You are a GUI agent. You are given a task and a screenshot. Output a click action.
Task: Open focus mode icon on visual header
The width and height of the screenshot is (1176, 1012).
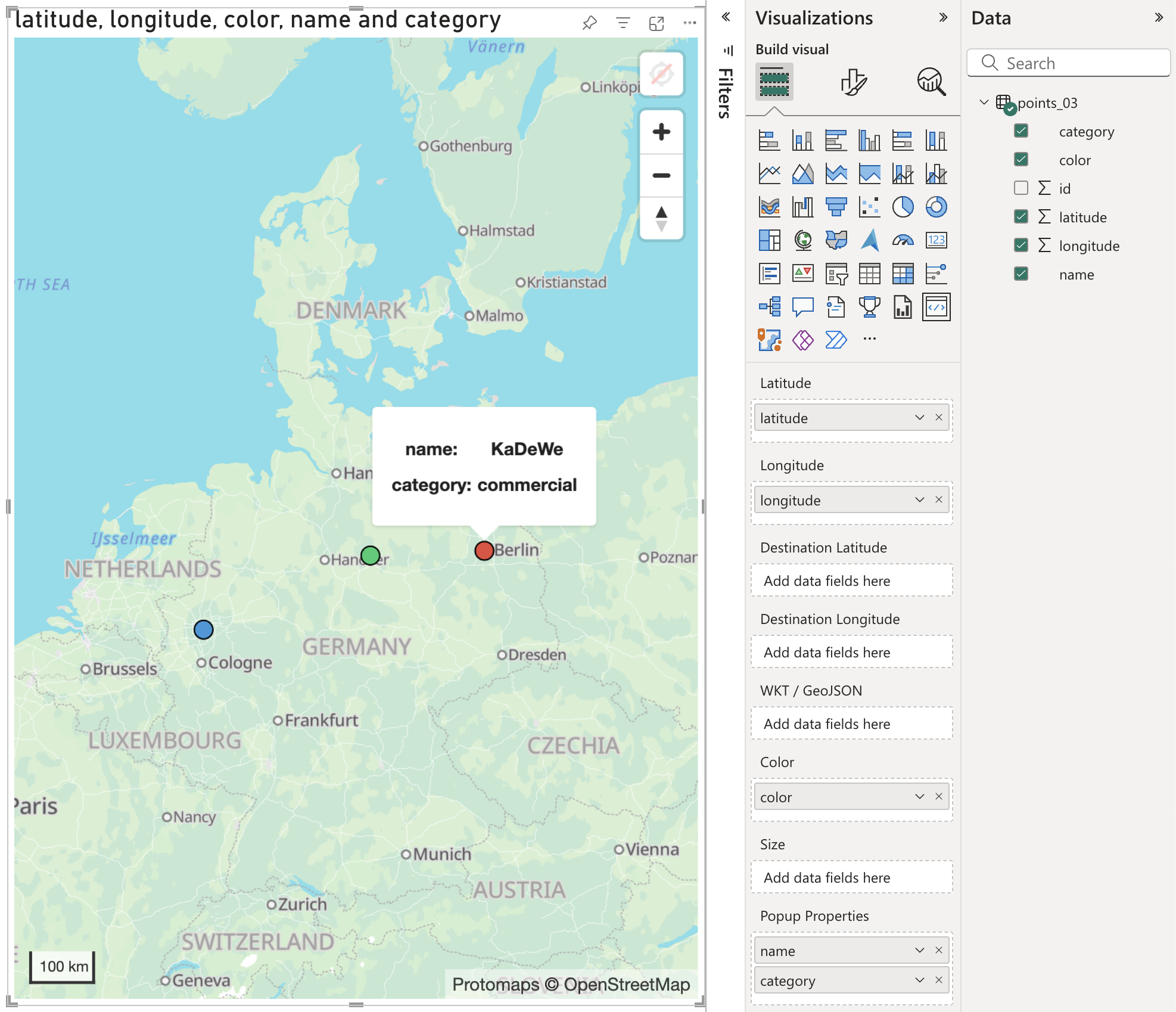656,23
